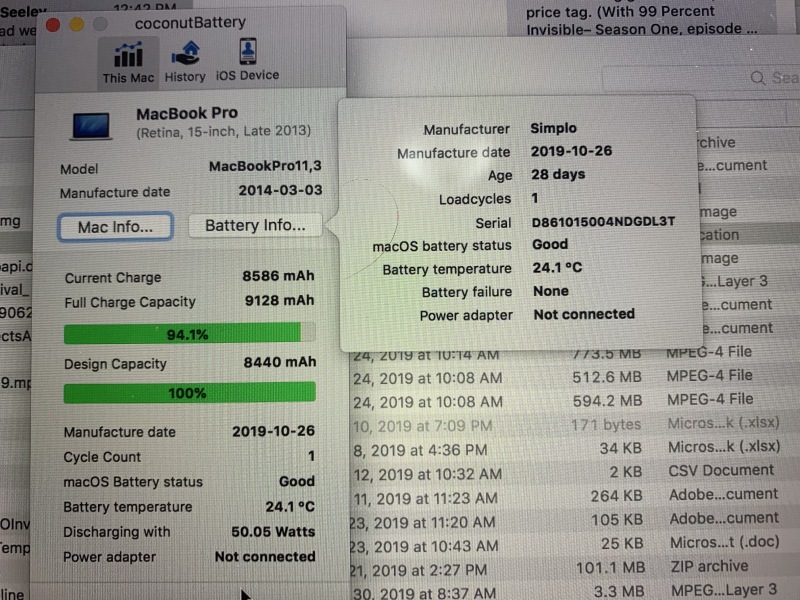This screenshot has height=600, width=800.
Task: Click the 50.05 Watts discharge value
Action: [x=273, y=532]
